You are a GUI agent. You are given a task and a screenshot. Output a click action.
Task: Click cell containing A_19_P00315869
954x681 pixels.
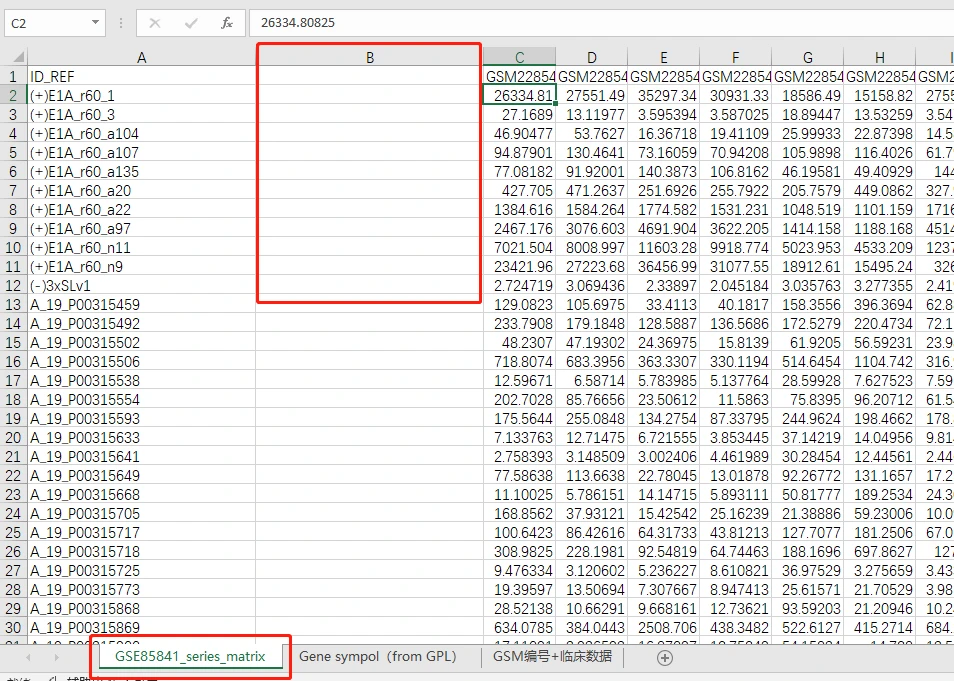point(141,627)
